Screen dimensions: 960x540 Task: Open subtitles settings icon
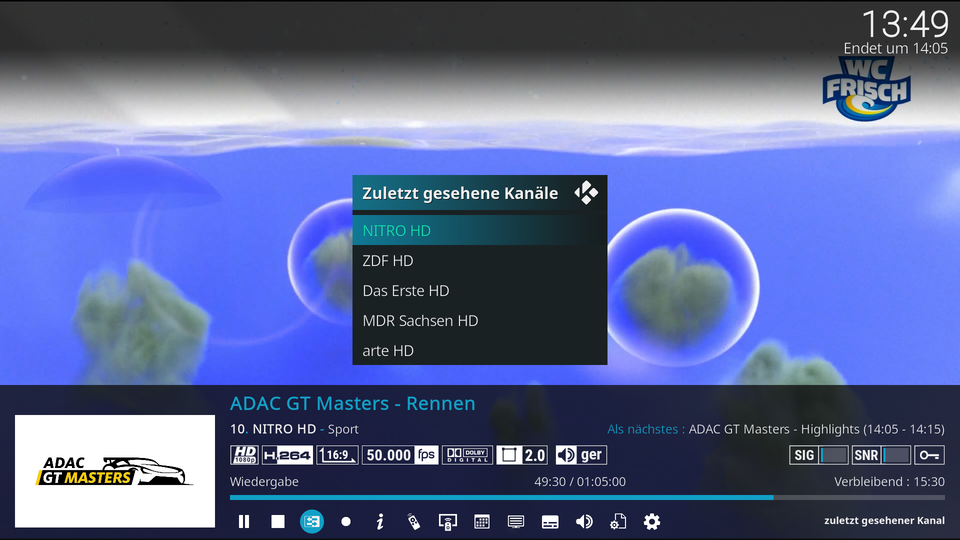[550, 522]
